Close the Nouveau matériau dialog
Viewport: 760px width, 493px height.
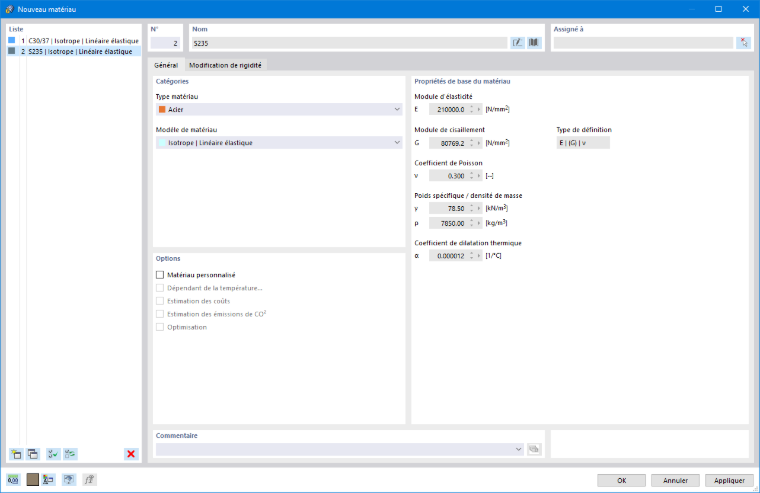tap(745, 9)
